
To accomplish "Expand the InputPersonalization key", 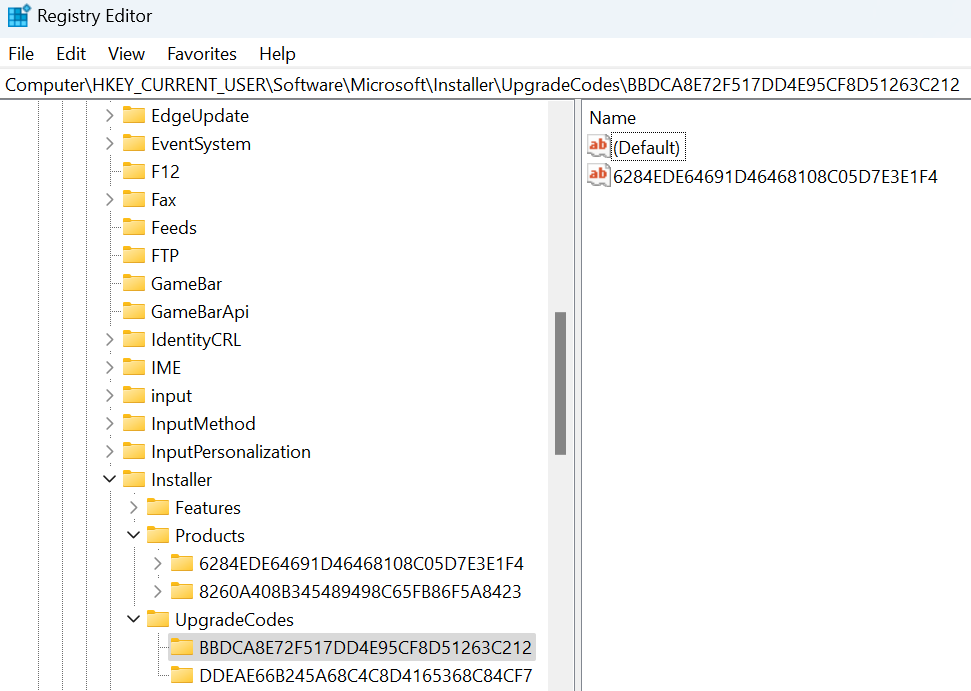I will tap(110, 452).
